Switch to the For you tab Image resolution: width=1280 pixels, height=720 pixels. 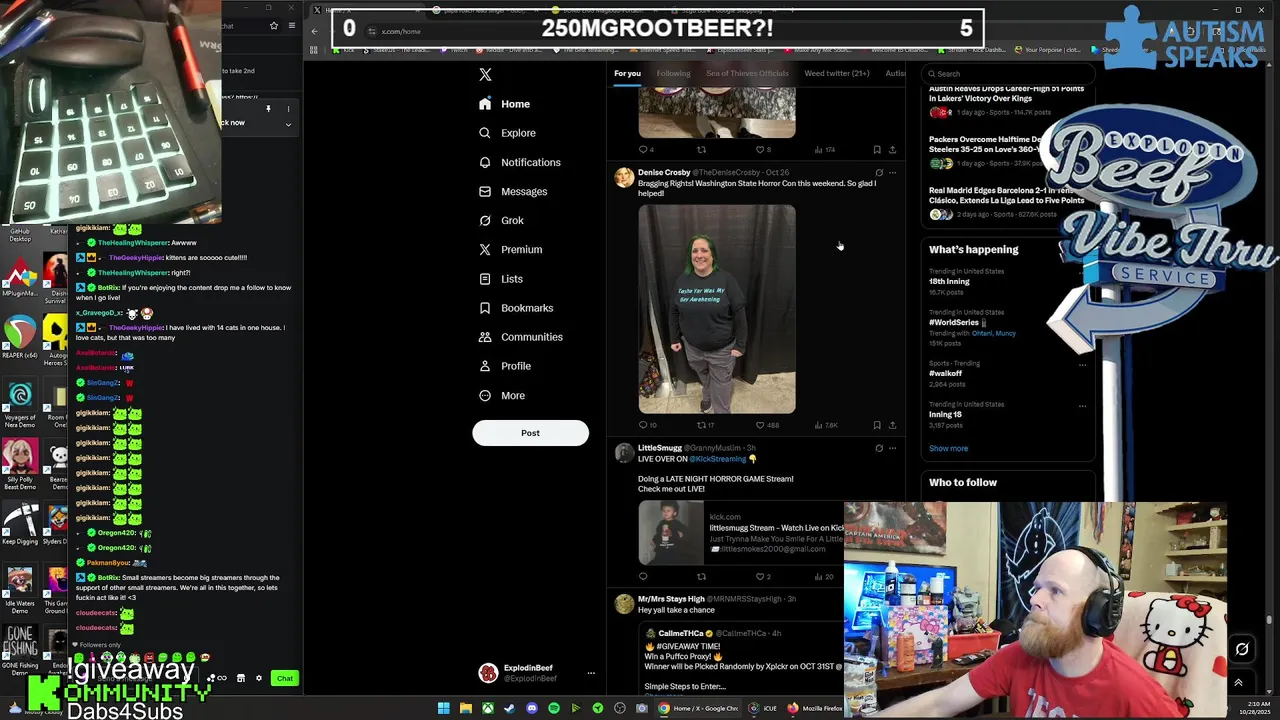627,73
